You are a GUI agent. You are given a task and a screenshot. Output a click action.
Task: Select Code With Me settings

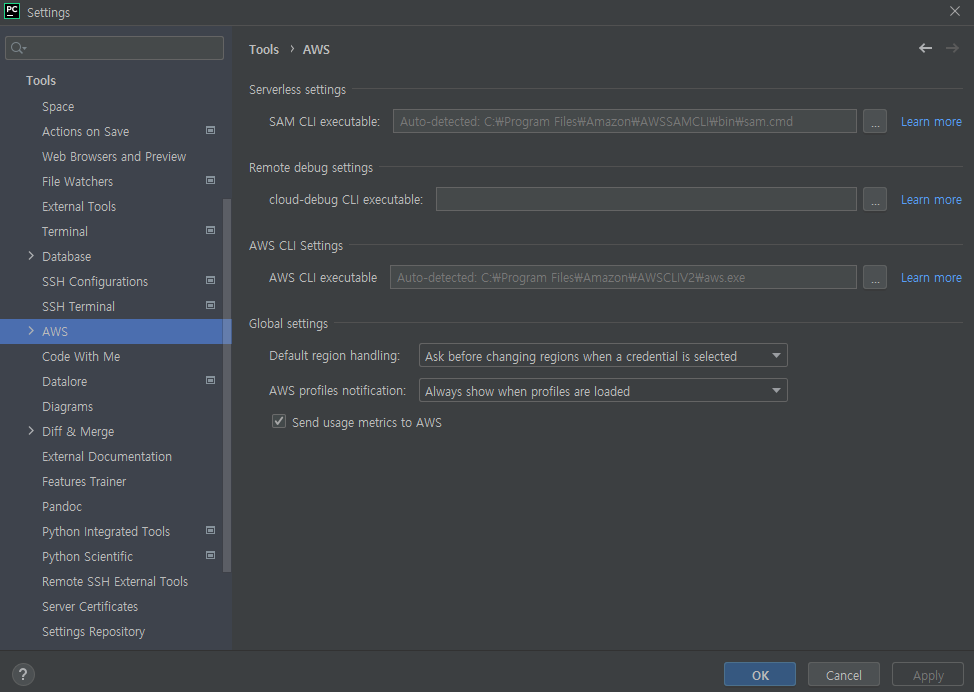tap(81, 357)
